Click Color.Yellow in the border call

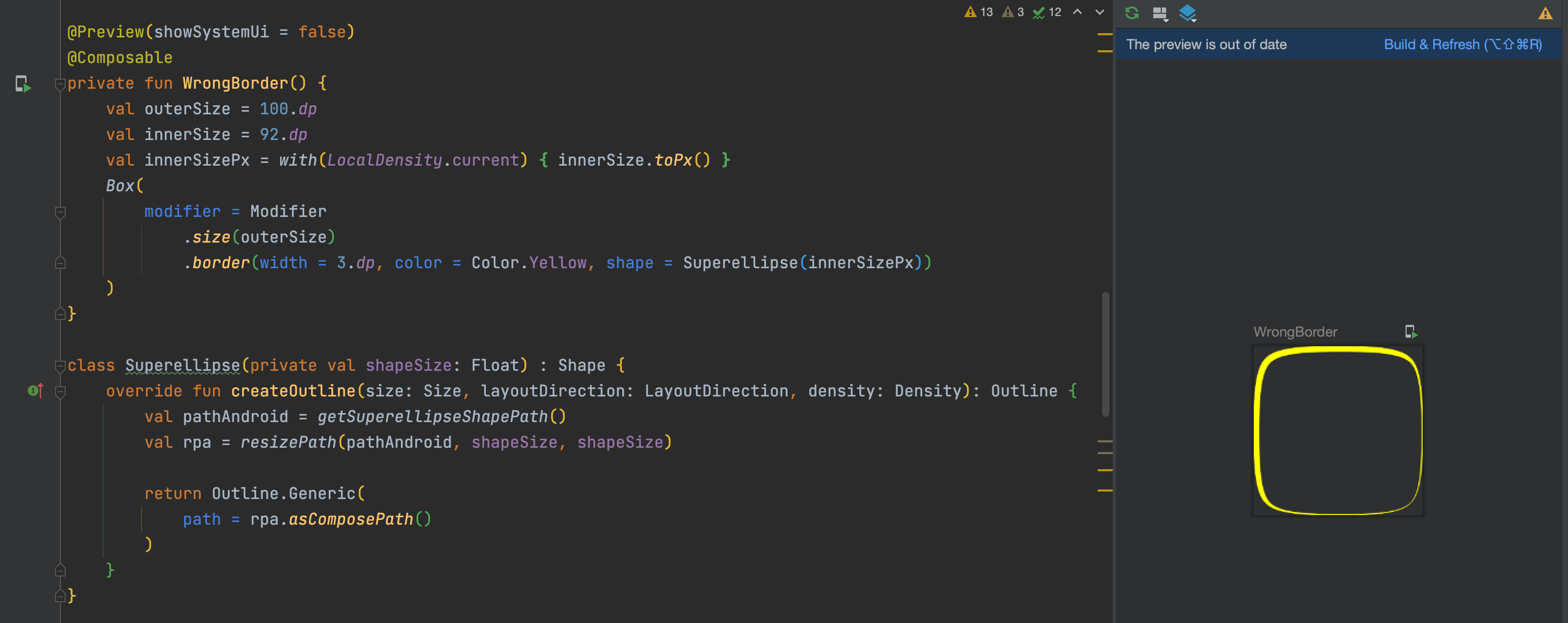[x=529, y=263]
